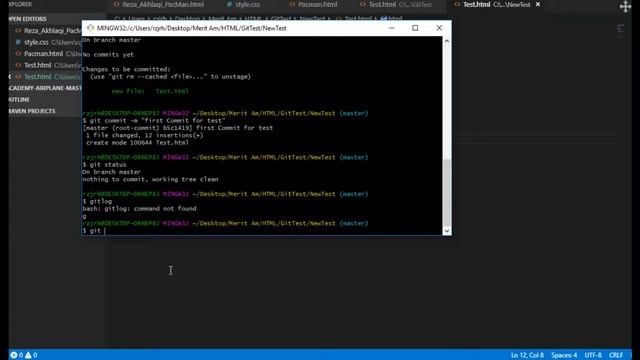Click the editor minimap preview
Image resolution: width=640 pixels, height=360 pixels.
[620, 31]
